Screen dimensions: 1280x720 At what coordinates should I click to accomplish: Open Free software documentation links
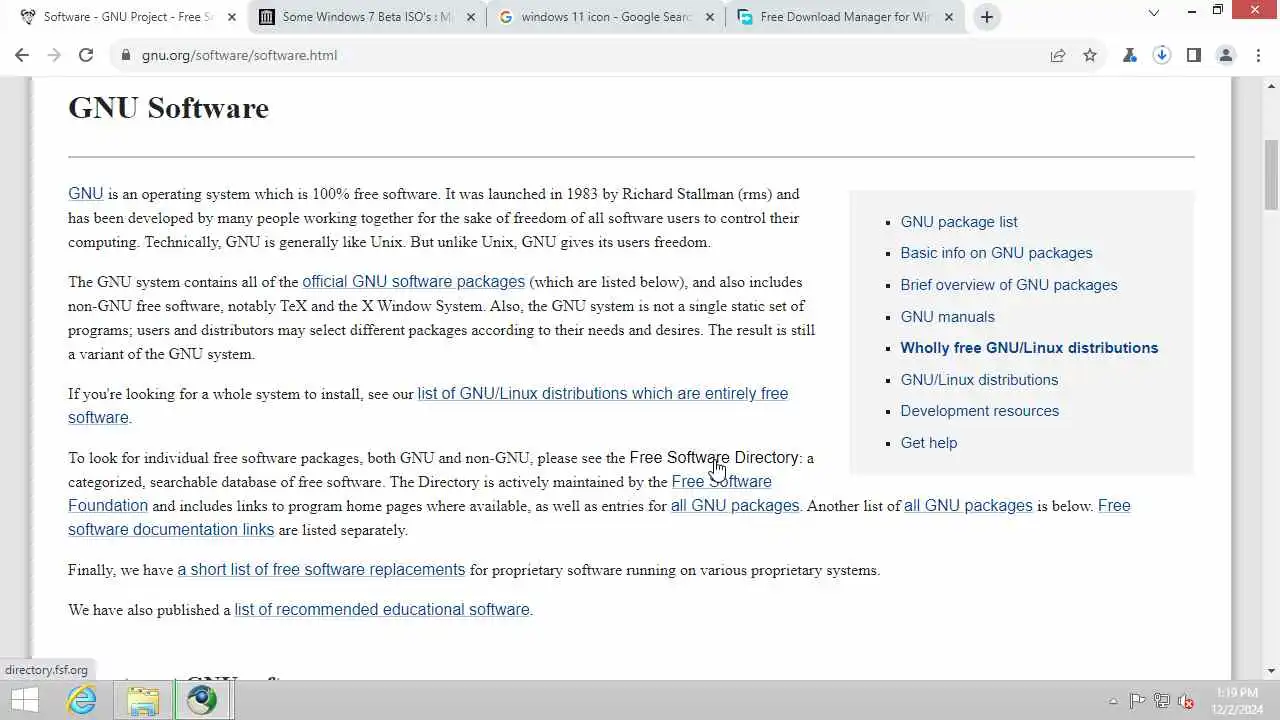point(171,530)
